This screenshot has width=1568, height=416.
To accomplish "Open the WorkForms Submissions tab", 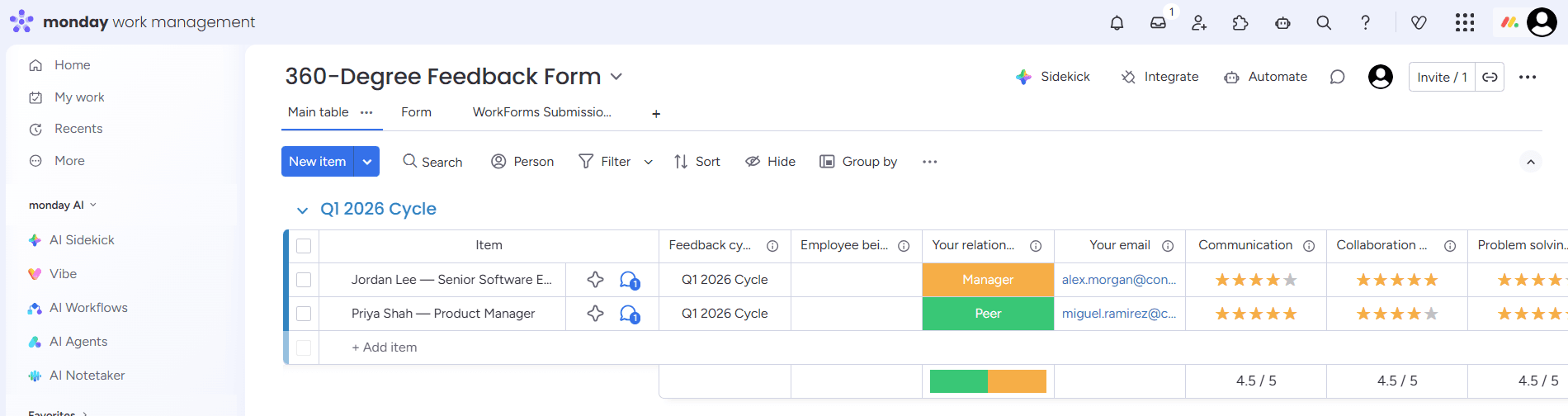I will [x=541, y=112].
